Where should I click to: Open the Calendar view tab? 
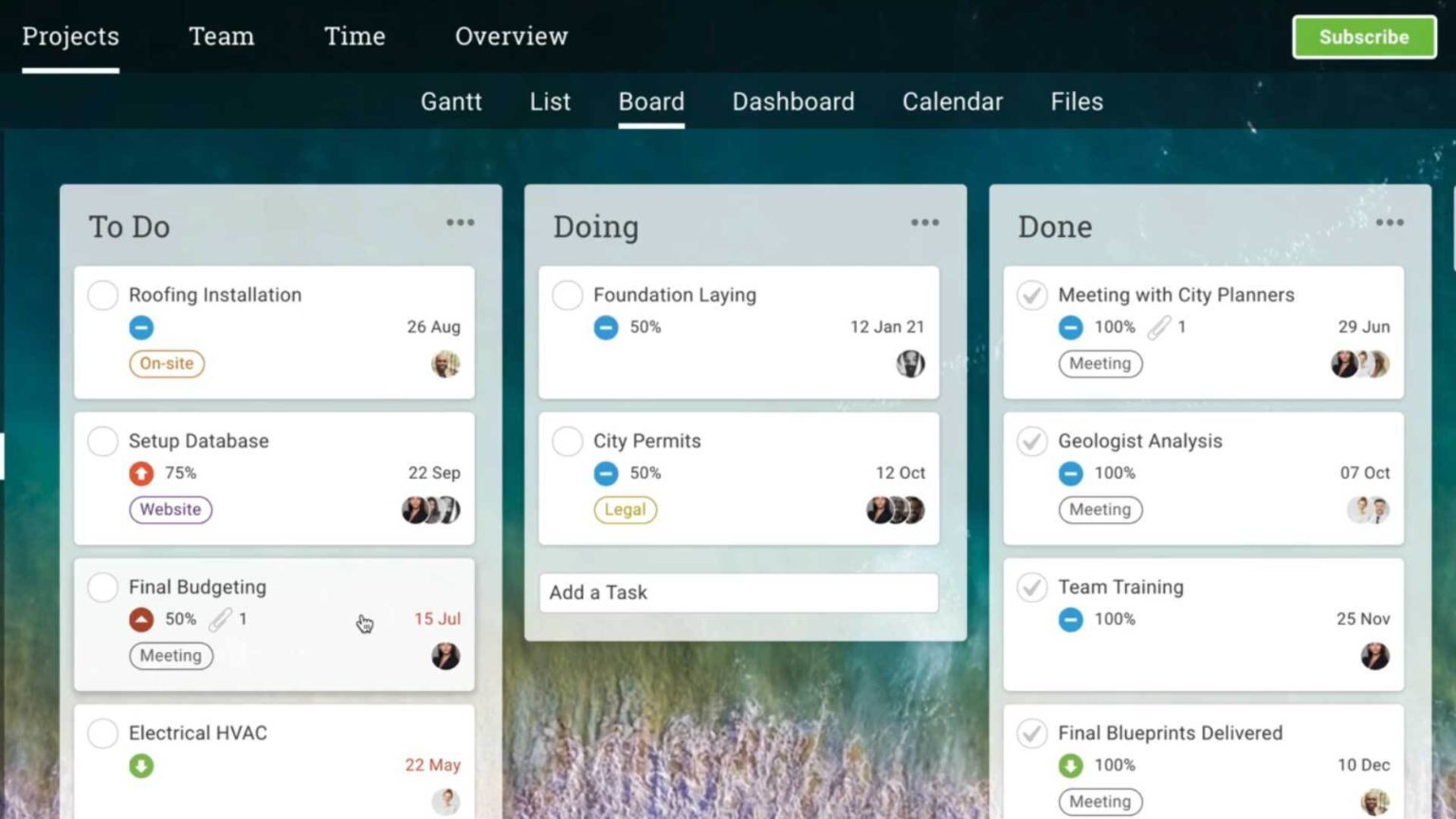pyautogui.click(x=952, y=101)
